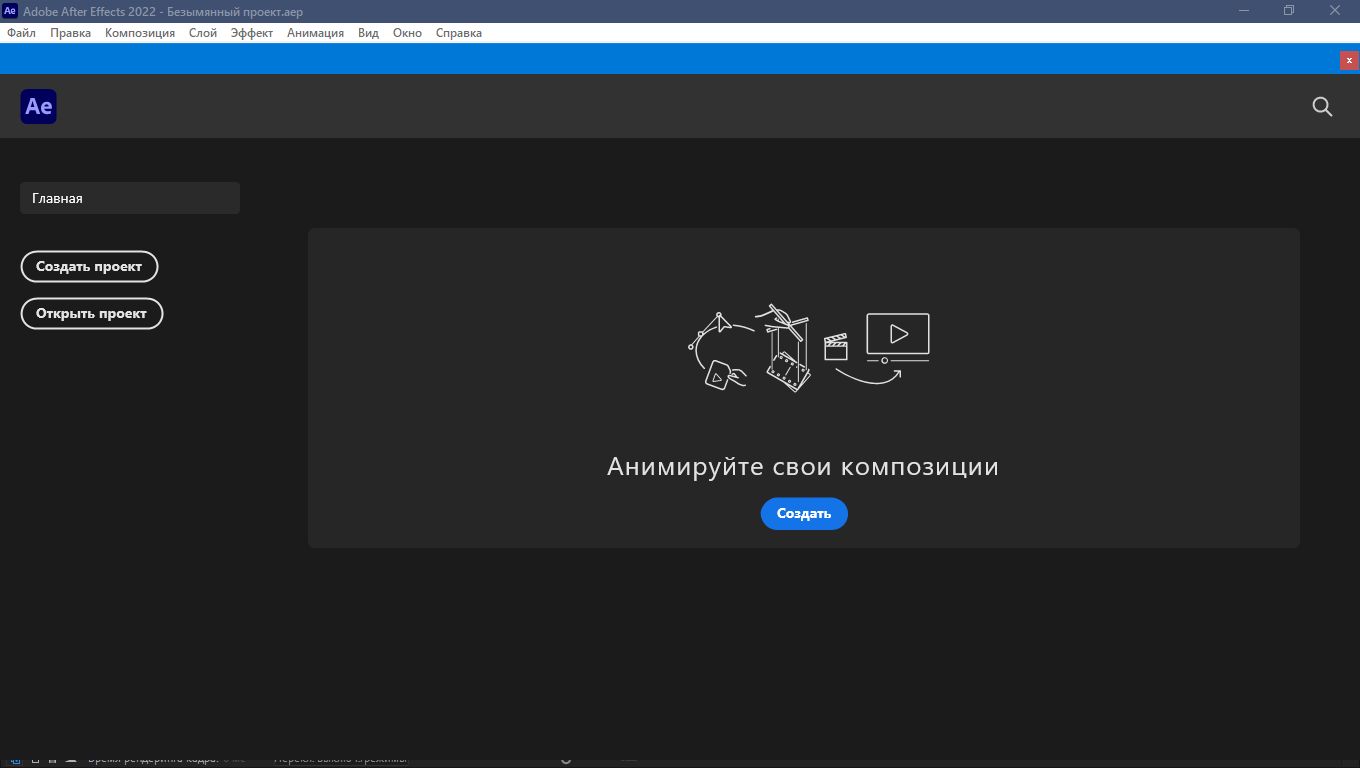Click the small Ae icon in the title bar
The width and height of the screenshot is (1360, 768).
pos(10,11)
